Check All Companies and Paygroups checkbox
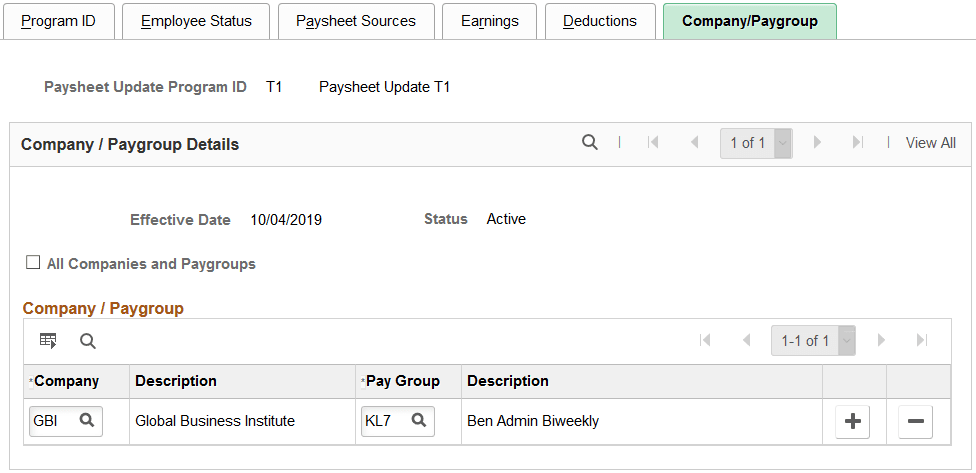 point(33,263)
